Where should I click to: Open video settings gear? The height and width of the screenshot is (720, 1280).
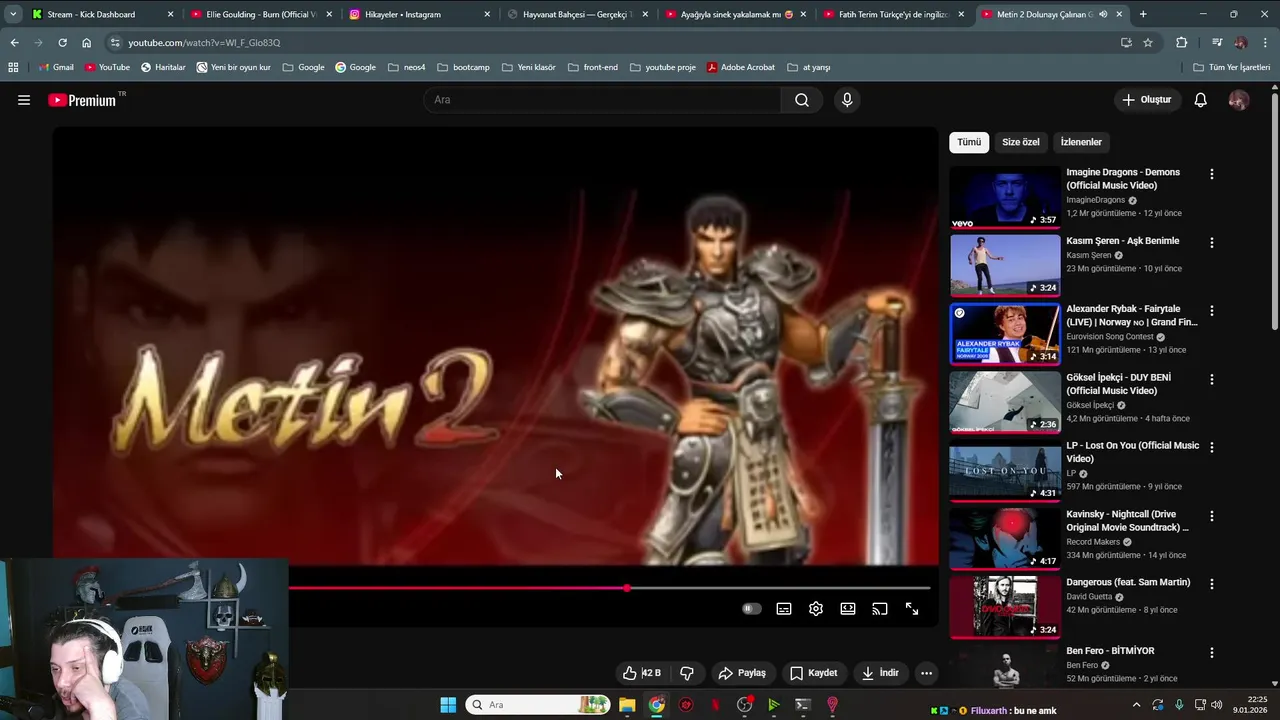point(816,609)
